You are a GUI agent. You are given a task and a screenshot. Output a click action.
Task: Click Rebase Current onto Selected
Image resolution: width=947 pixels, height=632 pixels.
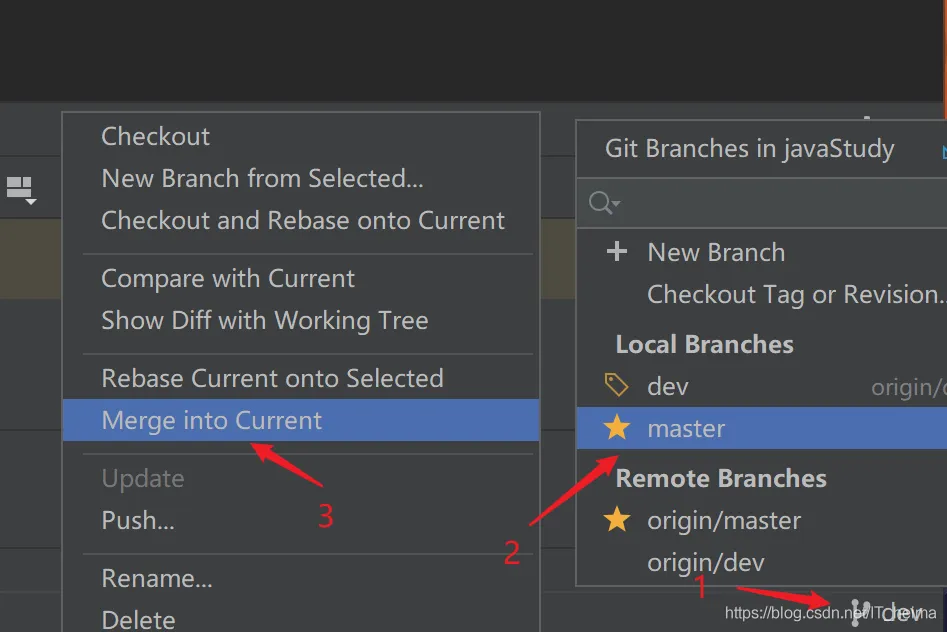(272, 379)
